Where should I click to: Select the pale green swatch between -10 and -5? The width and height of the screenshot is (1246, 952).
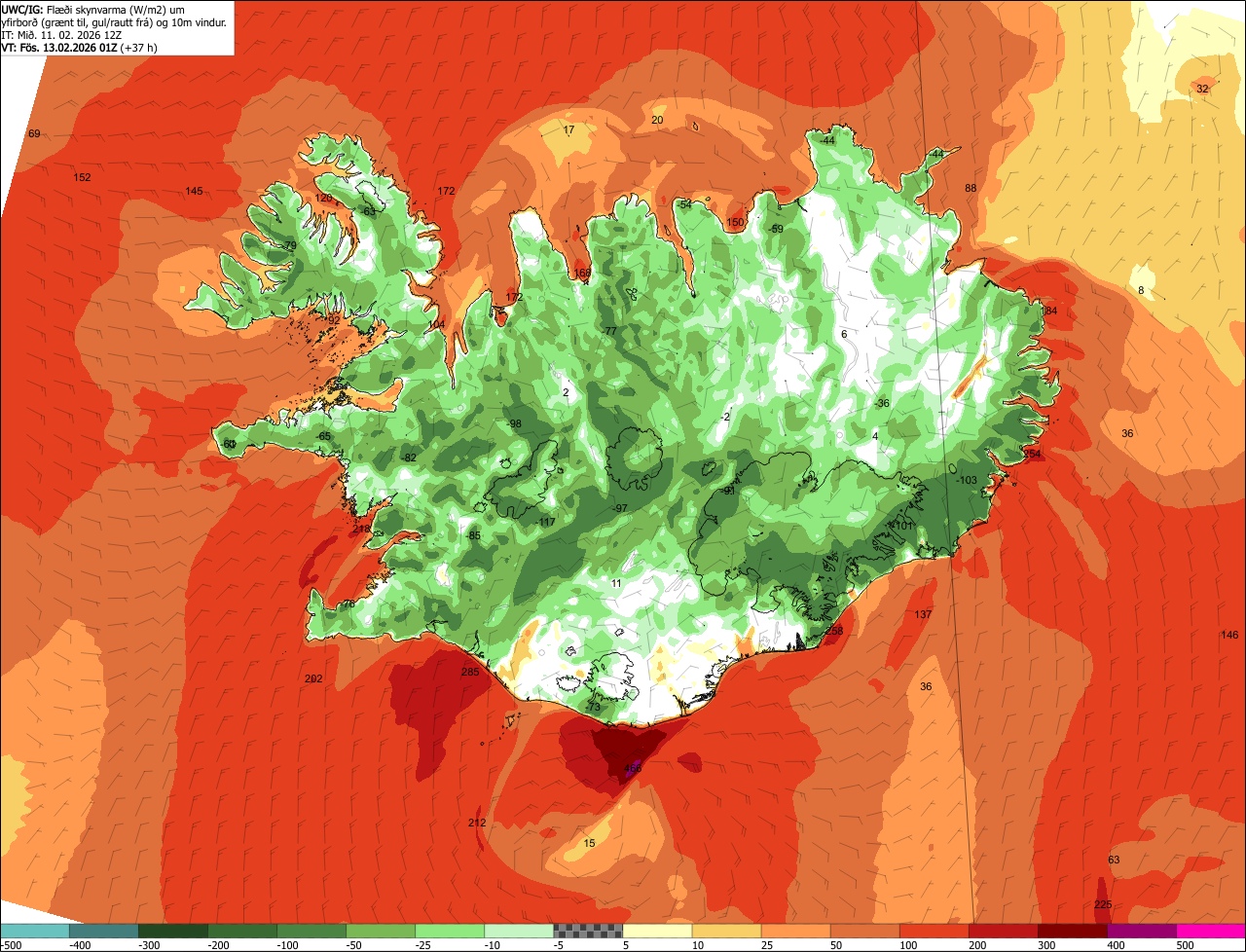click(x=519, y=931)
